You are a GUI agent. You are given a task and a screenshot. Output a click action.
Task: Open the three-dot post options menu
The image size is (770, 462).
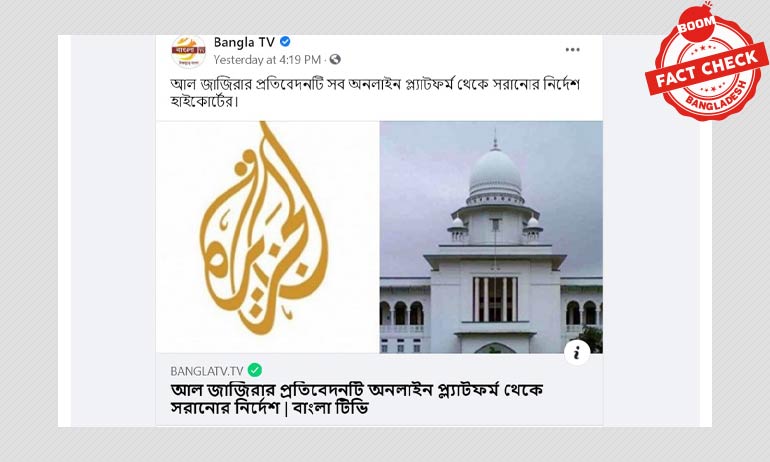(573, 50)
